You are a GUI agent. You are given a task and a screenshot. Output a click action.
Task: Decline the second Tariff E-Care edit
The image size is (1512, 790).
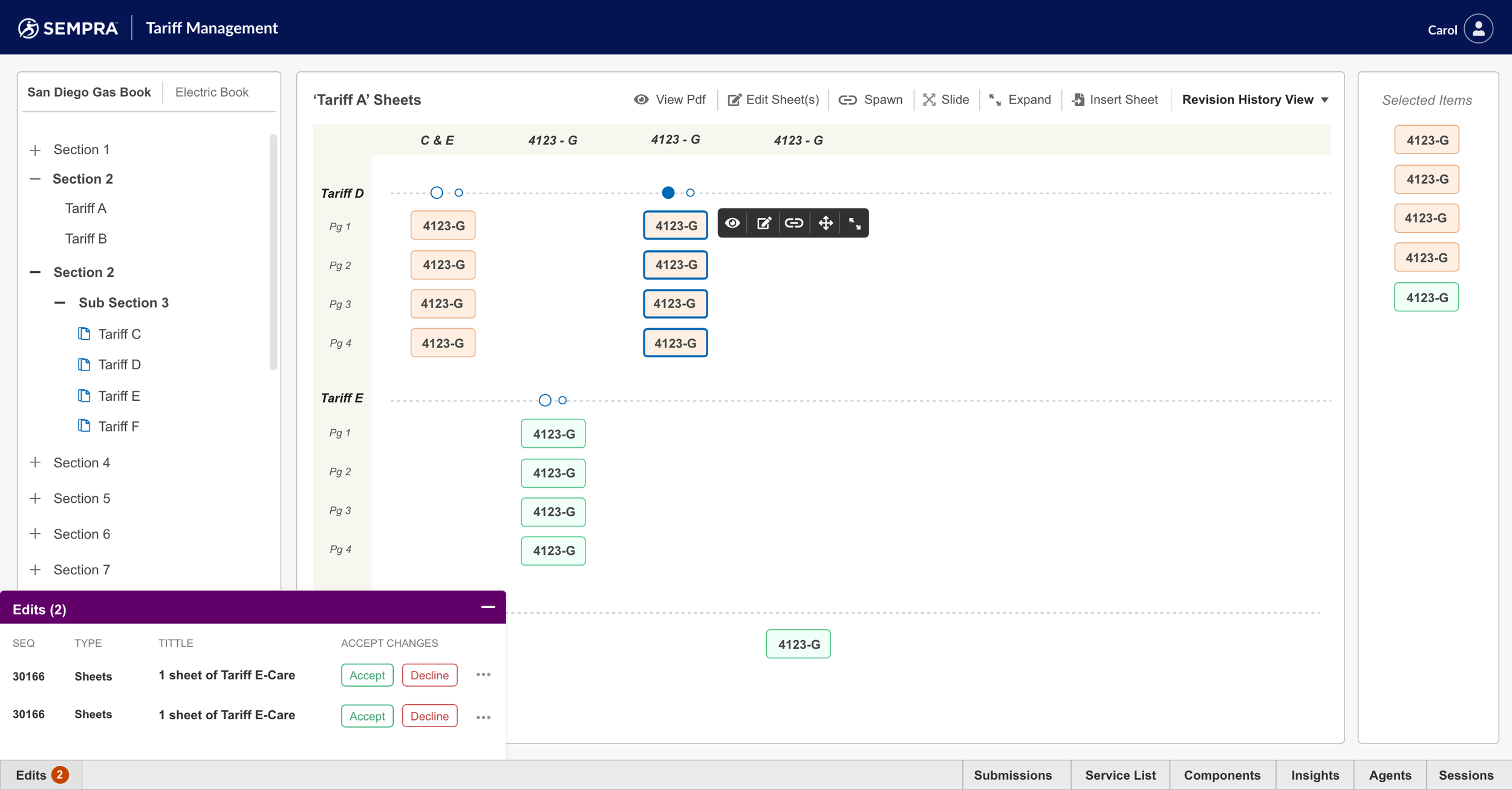tap(429, 716)
